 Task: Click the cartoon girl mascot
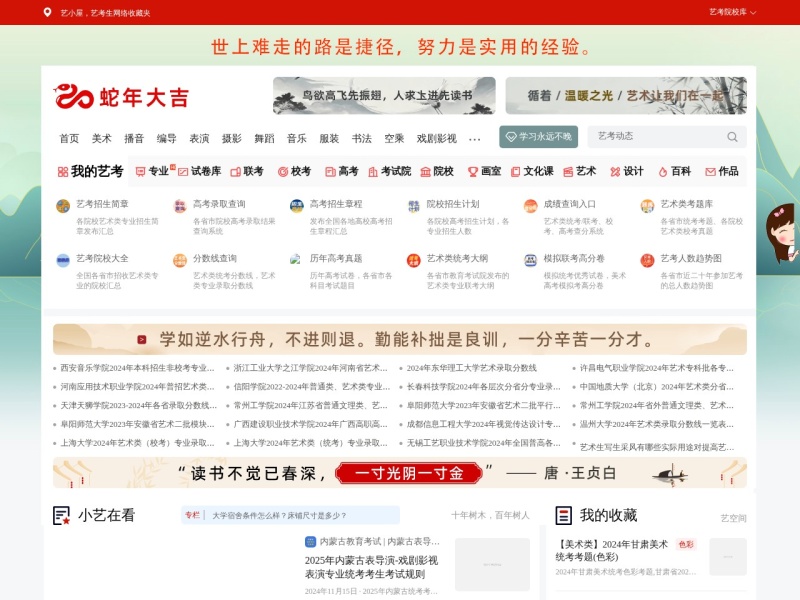pos(782,234)
